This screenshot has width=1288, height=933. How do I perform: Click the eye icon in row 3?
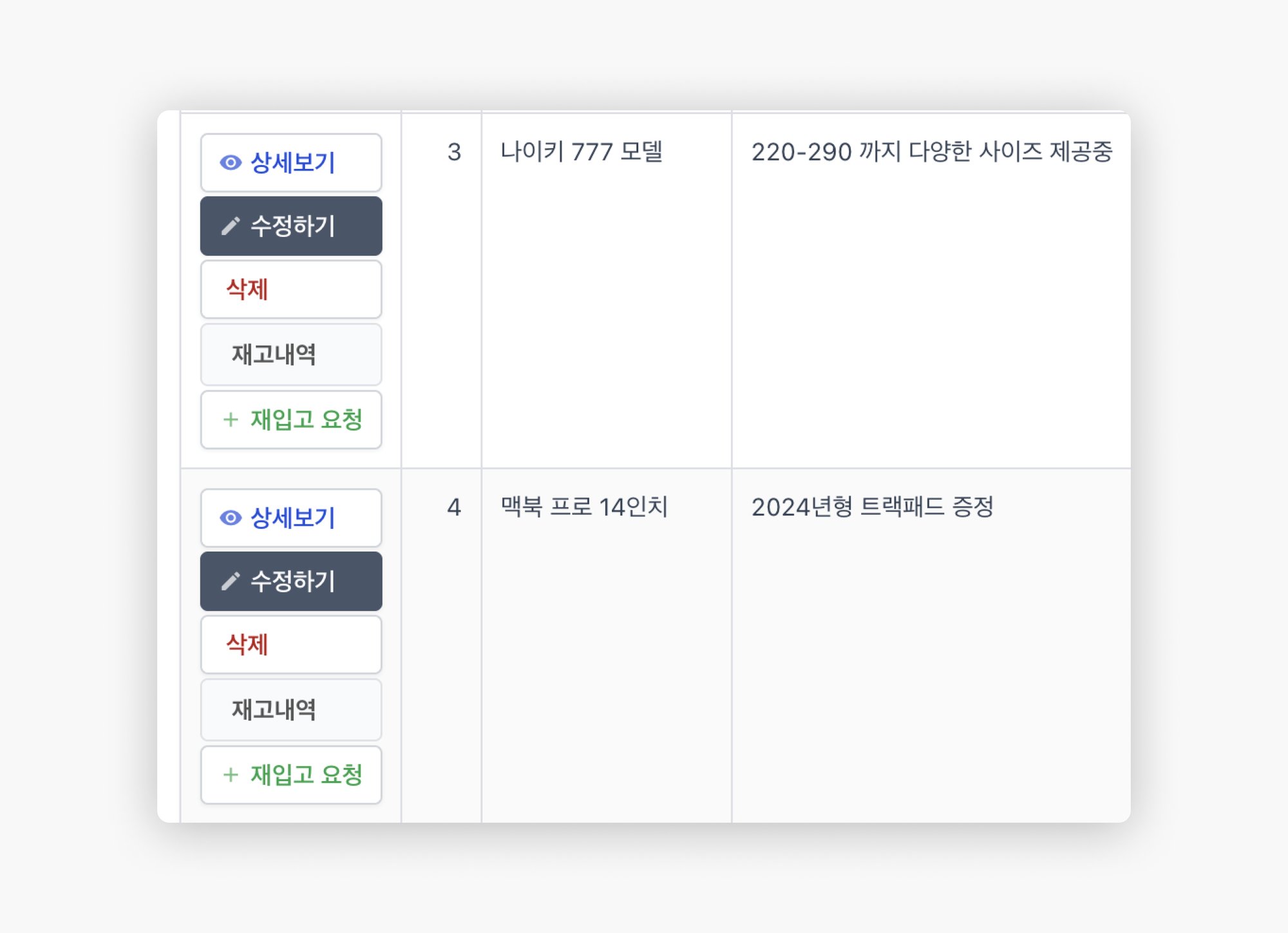pos(231,162)
